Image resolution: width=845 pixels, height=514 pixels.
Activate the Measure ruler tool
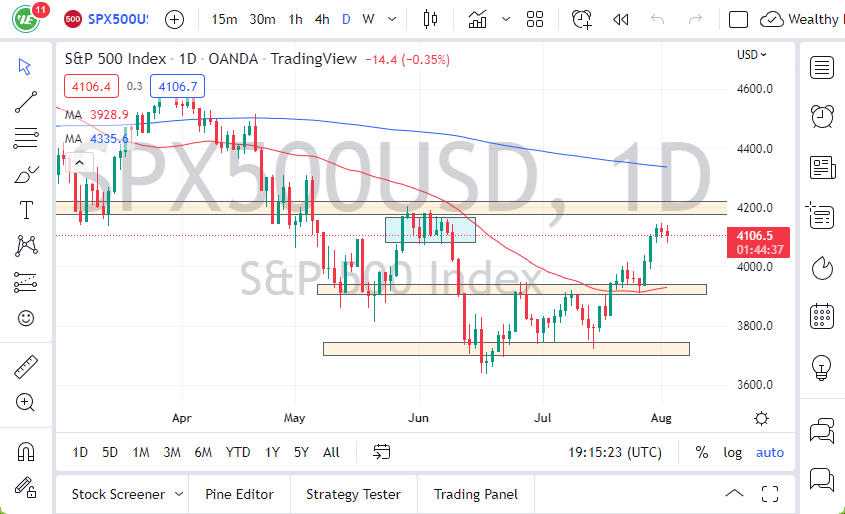(26, 367)
